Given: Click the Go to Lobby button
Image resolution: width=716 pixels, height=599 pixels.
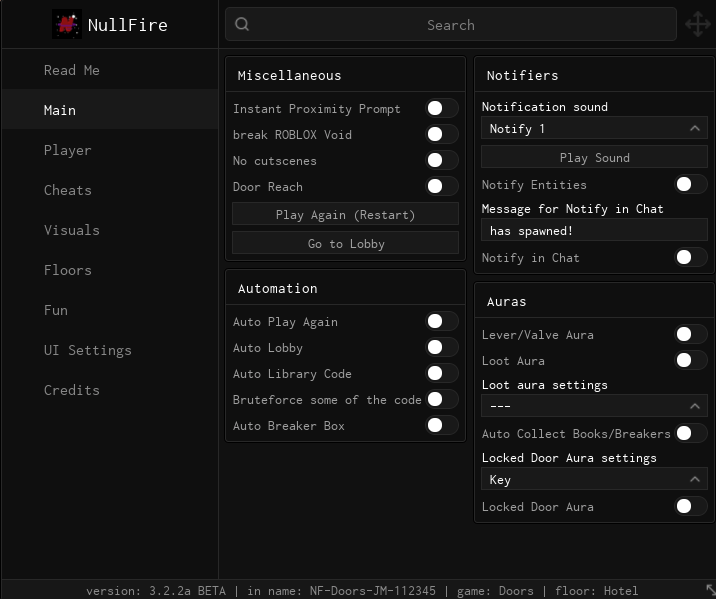Looking at the screenshot, I should (345, 243).
